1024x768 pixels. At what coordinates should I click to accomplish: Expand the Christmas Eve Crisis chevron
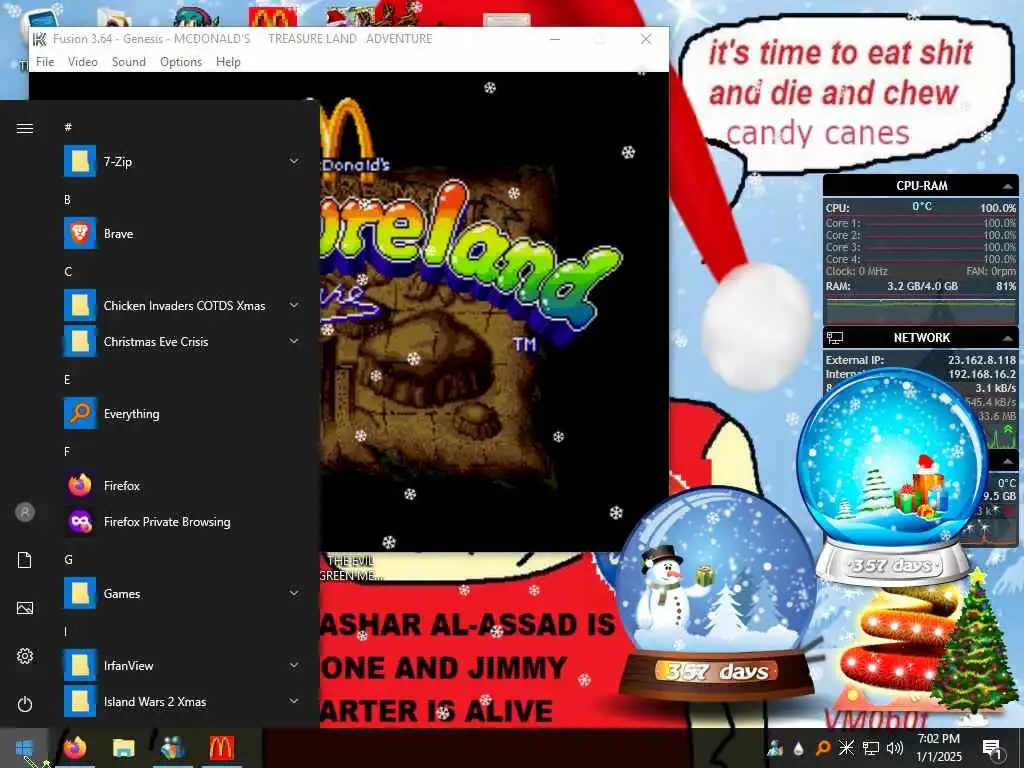[295, 341]
